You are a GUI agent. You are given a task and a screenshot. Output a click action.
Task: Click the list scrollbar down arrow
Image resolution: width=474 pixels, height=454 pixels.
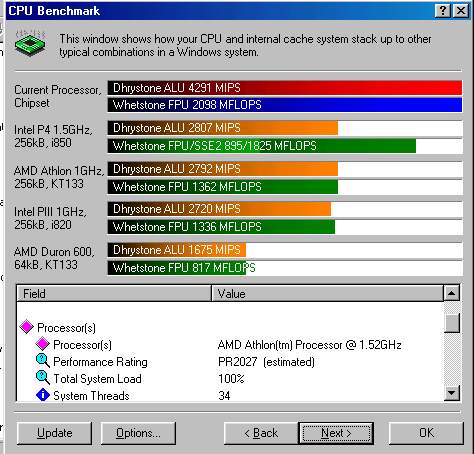click(x=452, y=393)
